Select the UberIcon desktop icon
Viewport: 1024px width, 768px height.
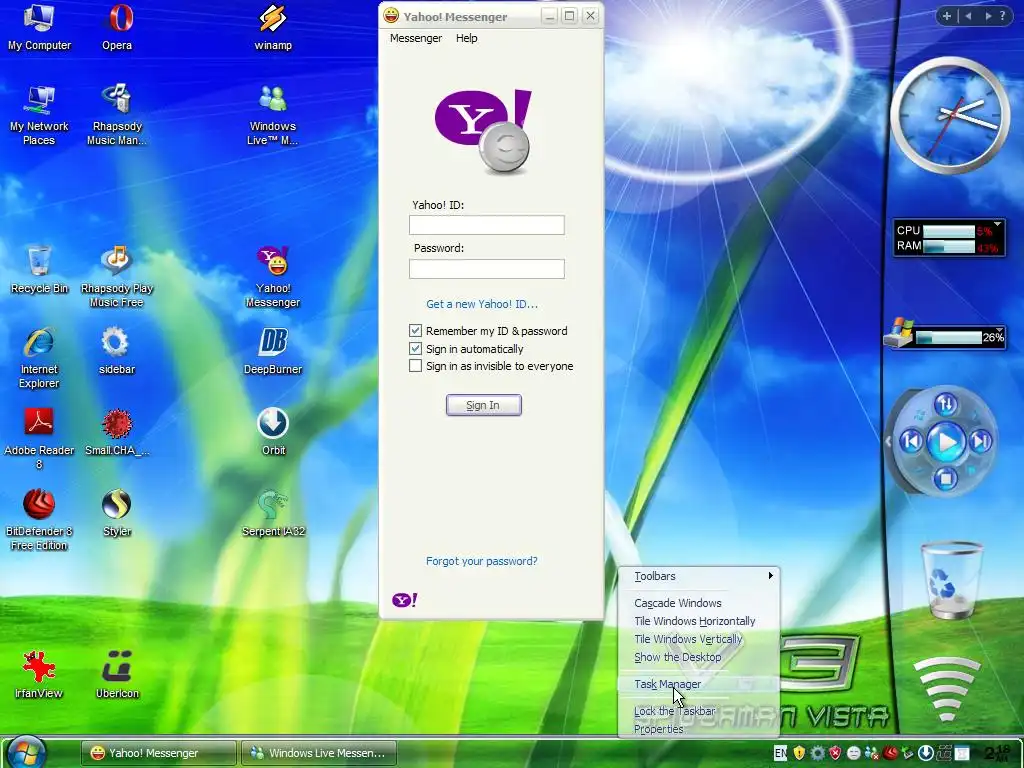117,674
